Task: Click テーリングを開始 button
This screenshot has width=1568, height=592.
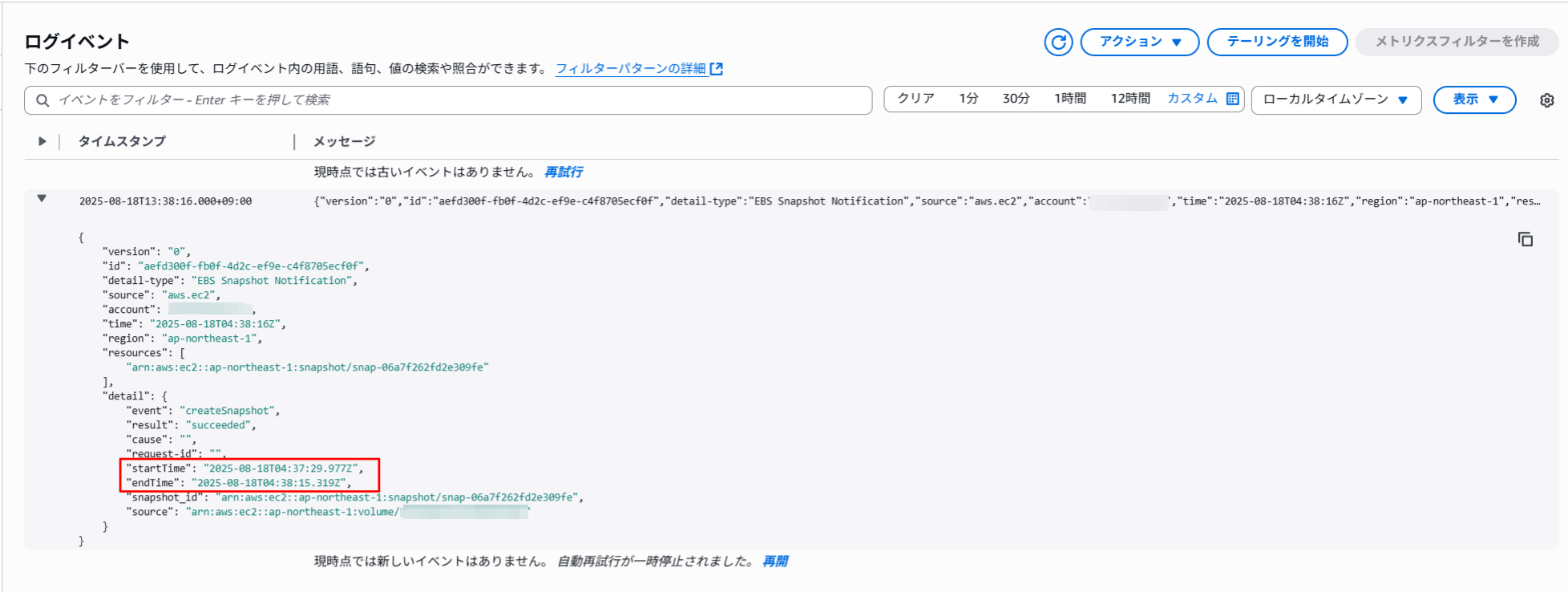Action: point(1277,42)
